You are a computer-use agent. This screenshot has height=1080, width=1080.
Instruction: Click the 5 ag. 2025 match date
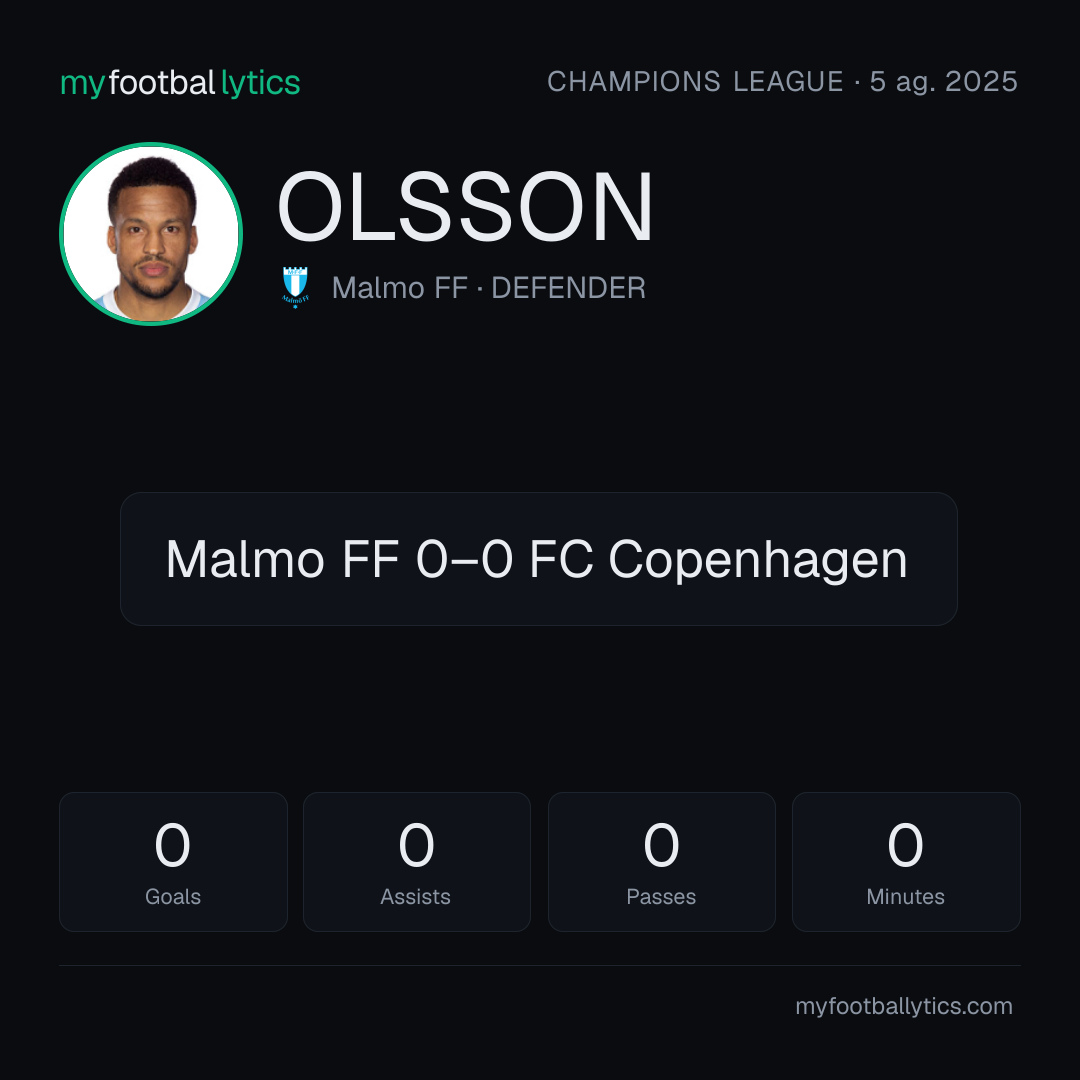point(943,82)
